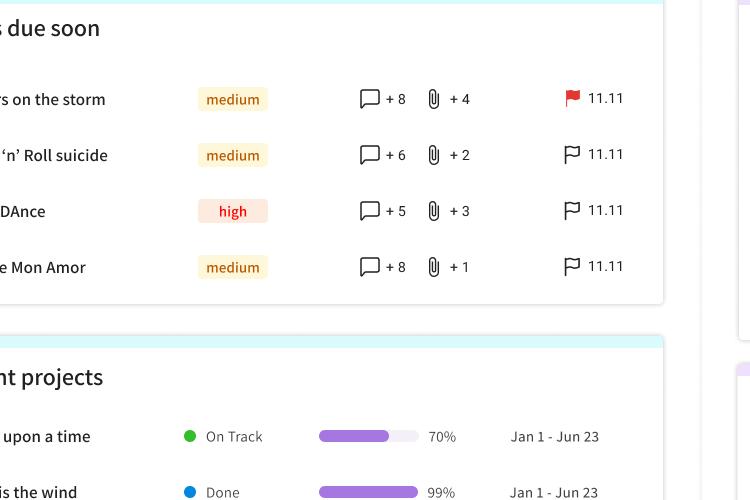The width and height of the screenshot is (750, 500).
Task: Open attachments on the DAnce task
Action: pos(434,211)
